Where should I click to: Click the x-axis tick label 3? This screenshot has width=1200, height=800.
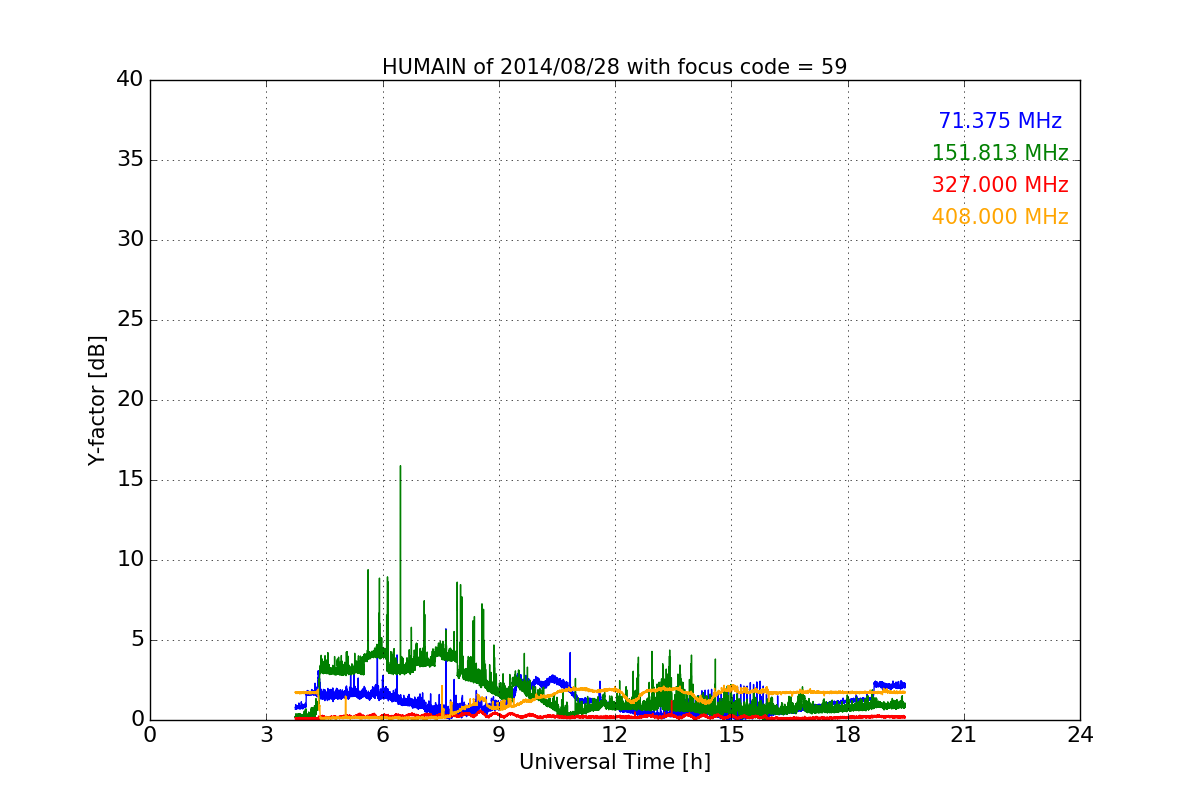click(266, 734)
